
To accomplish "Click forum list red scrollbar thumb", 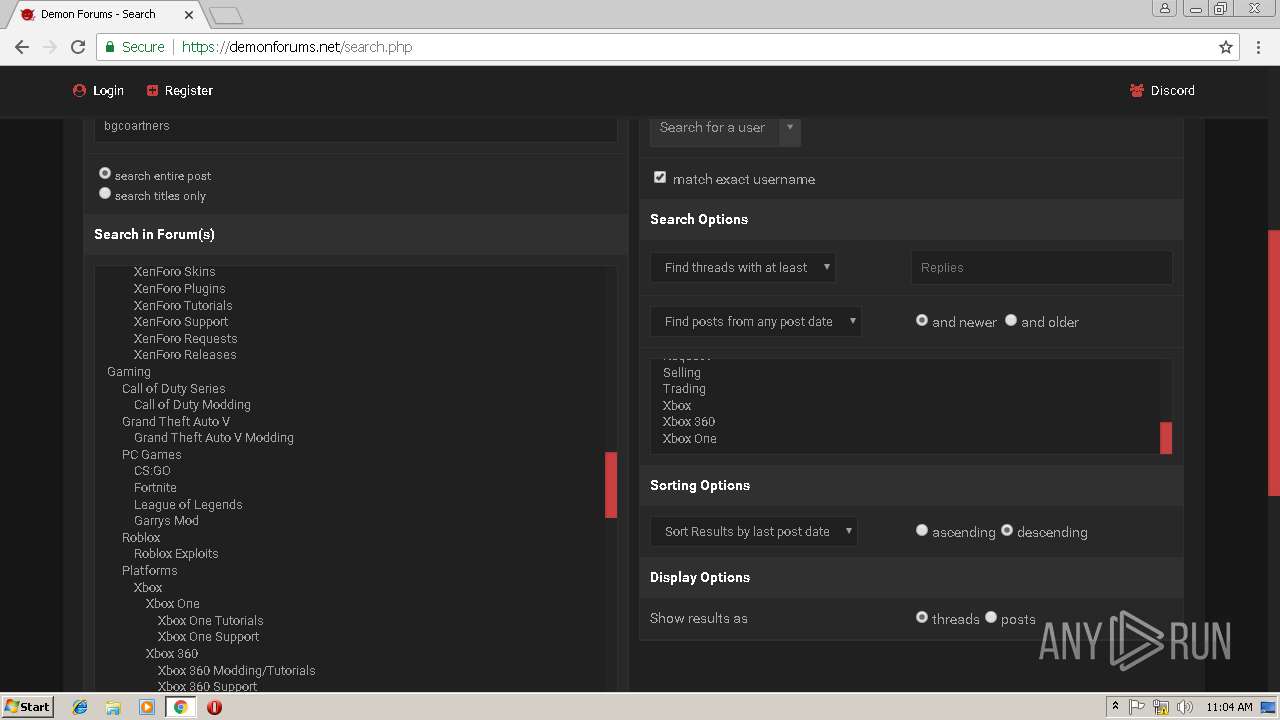I will (x=611, y=485).
